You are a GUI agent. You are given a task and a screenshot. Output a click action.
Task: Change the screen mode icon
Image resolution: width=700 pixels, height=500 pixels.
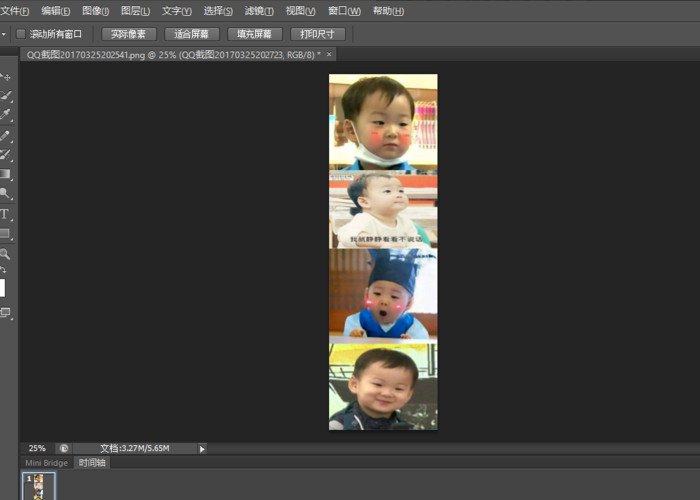tap(5, 312)
